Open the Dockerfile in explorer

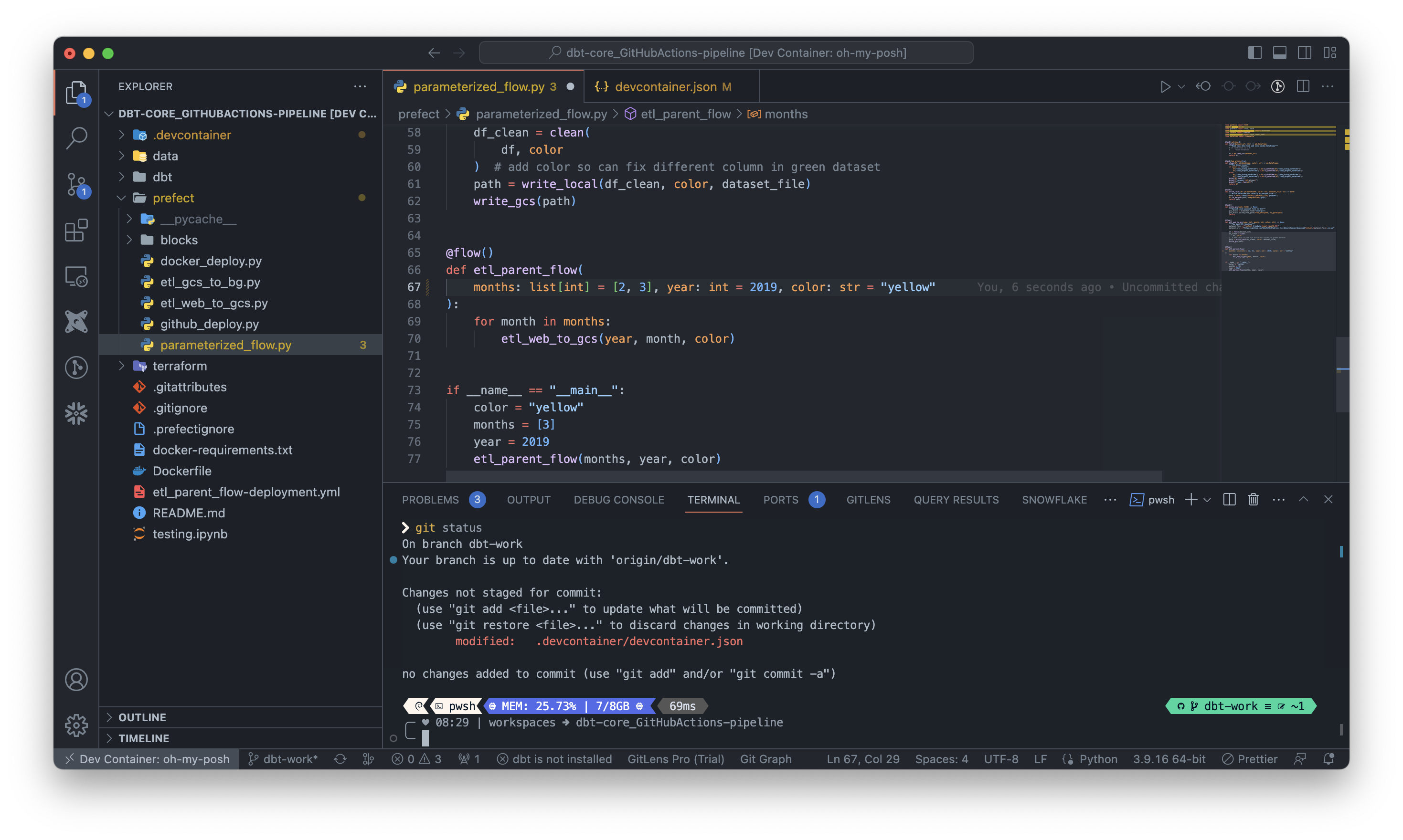(x=240, y=471)
